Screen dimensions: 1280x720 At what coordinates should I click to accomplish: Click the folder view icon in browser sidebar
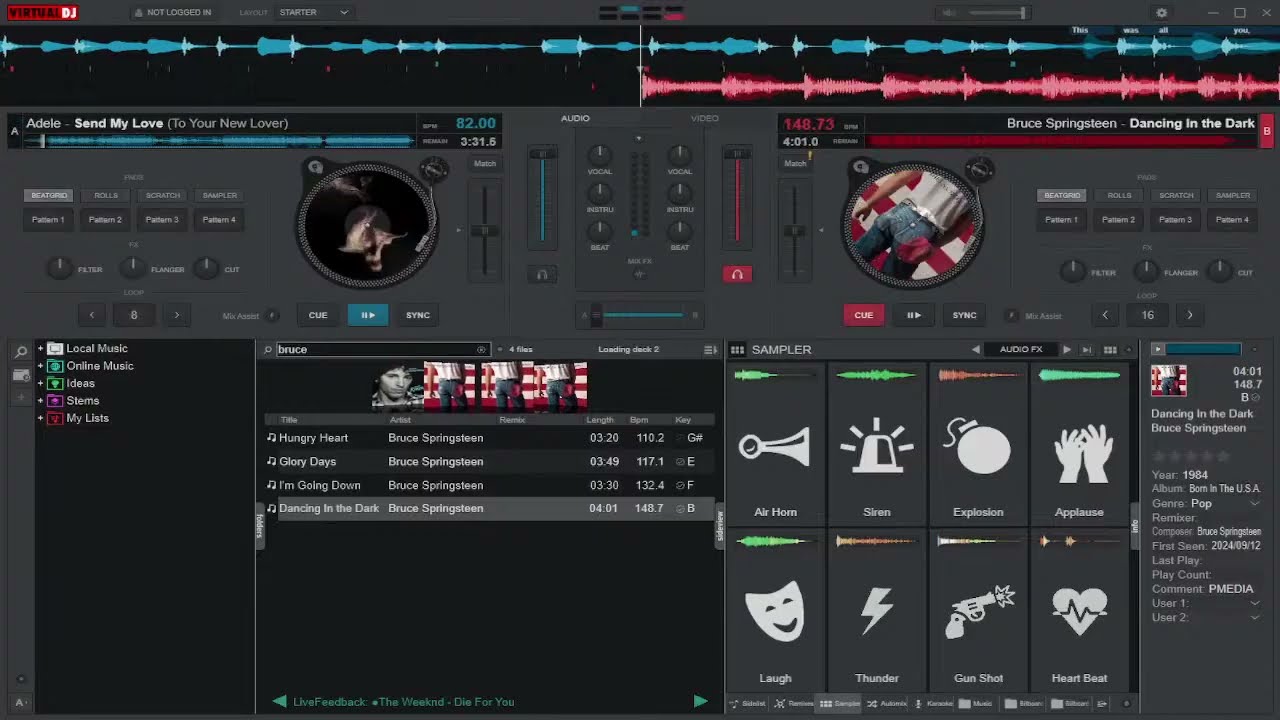coord(21,375)
